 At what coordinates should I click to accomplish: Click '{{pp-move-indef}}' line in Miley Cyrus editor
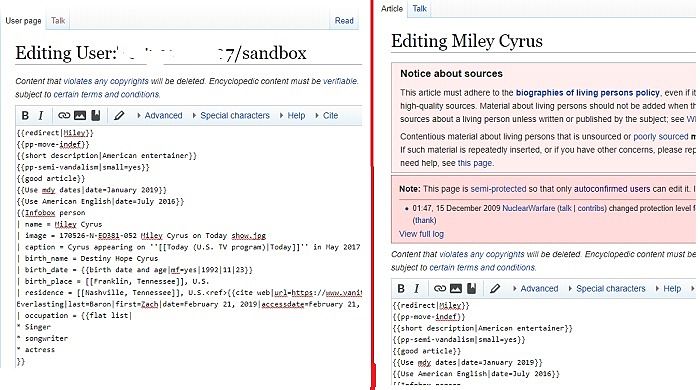pos(429,317)
